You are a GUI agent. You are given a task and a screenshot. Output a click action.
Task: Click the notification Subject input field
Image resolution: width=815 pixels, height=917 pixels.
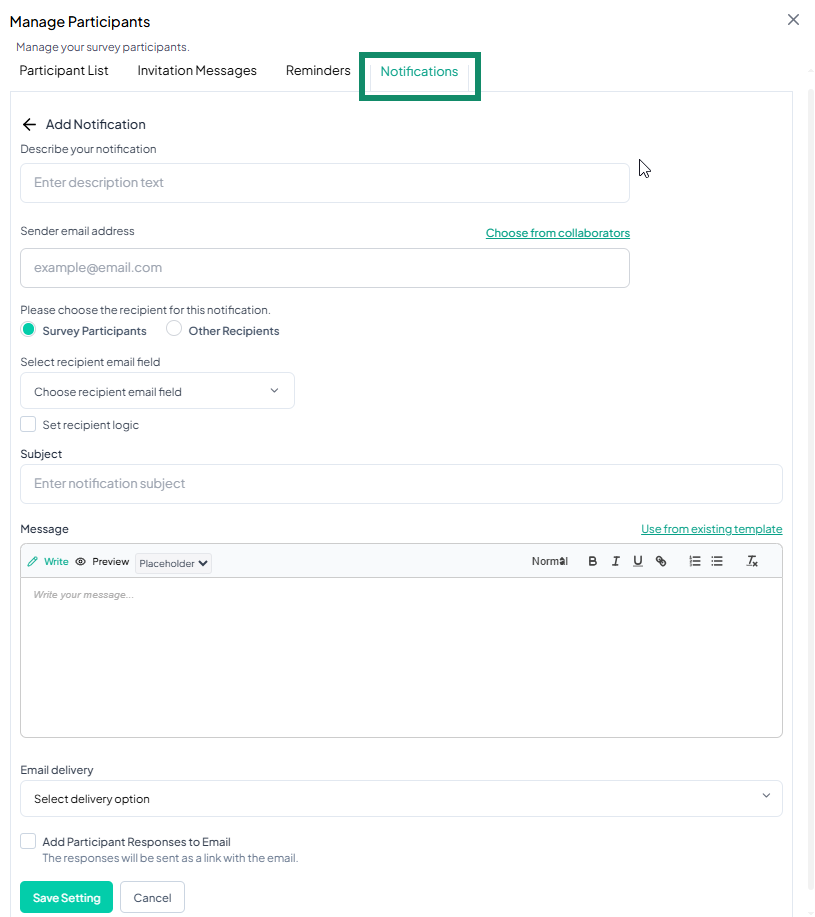coord(401,484)
